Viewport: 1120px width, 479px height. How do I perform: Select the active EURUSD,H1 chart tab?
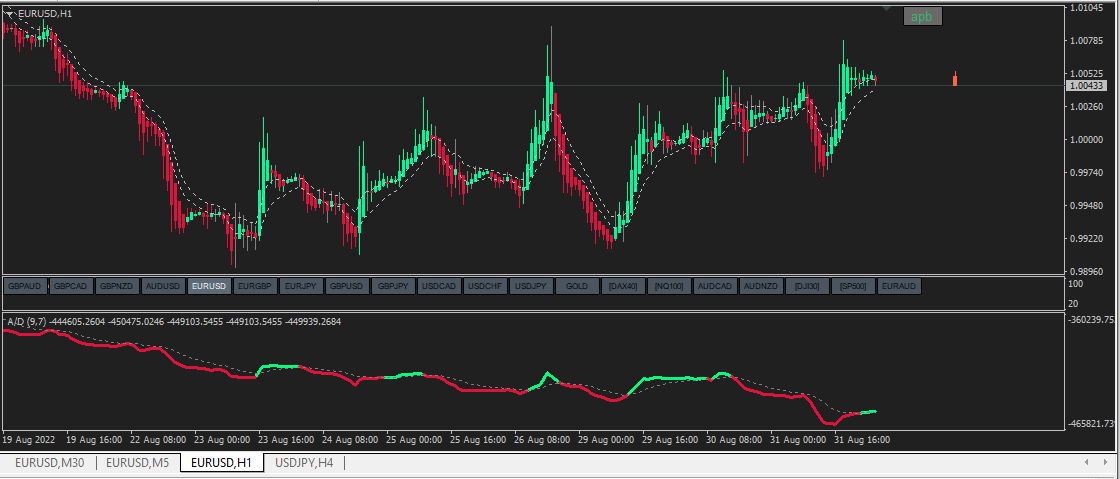click(222, 463)
